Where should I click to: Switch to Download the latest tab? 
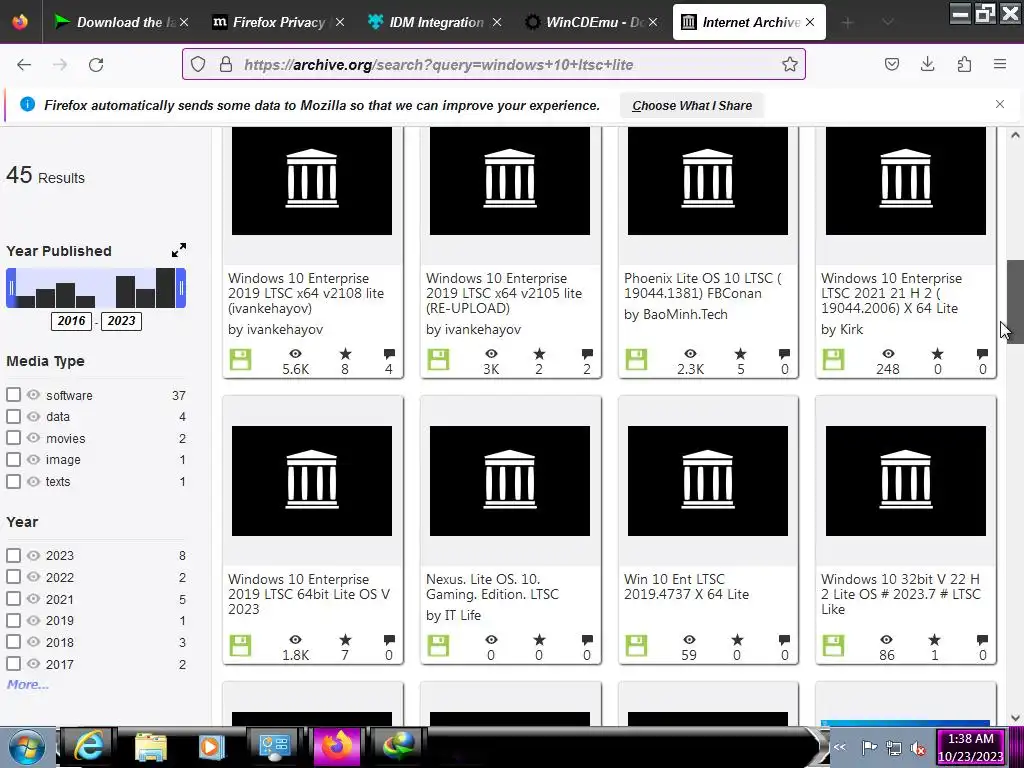point(115,22)
